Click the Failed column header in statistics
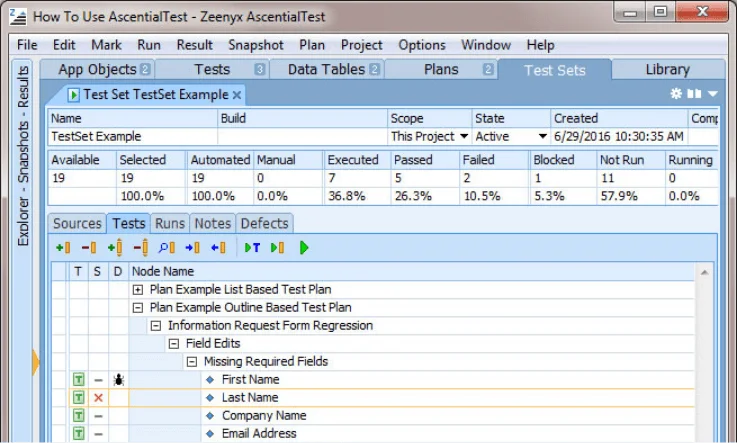The height and width of the screenshot is (443, 737). [494, 160]
